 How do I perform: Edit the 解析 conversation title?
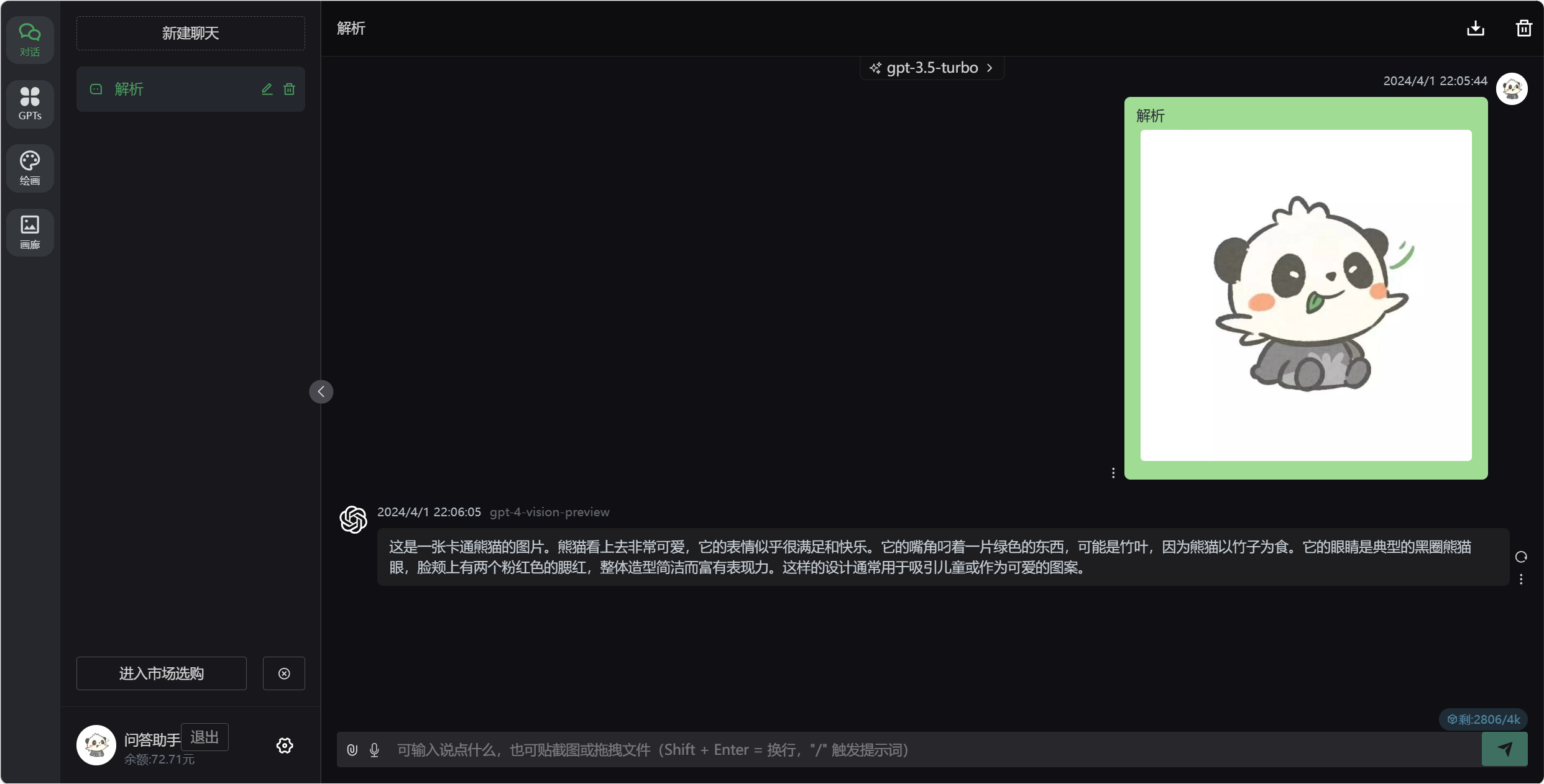tap(267, 89)
